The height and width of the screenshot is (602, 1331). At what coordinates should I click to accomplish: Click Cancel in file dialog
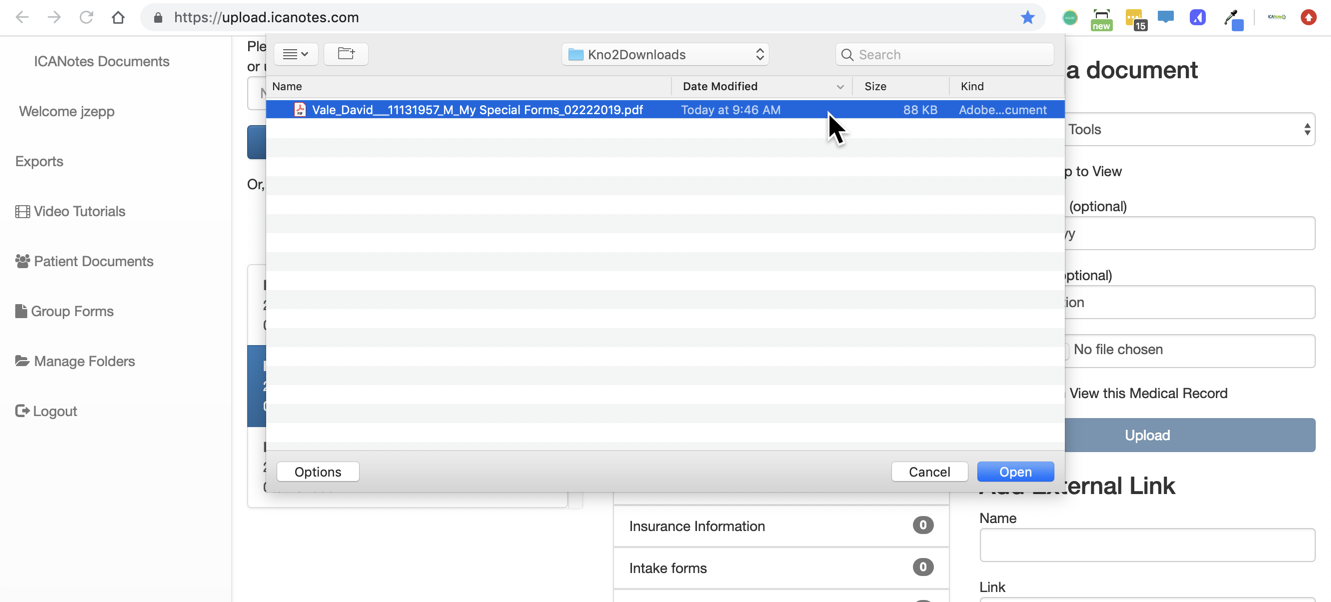click(x=929, y=472)
